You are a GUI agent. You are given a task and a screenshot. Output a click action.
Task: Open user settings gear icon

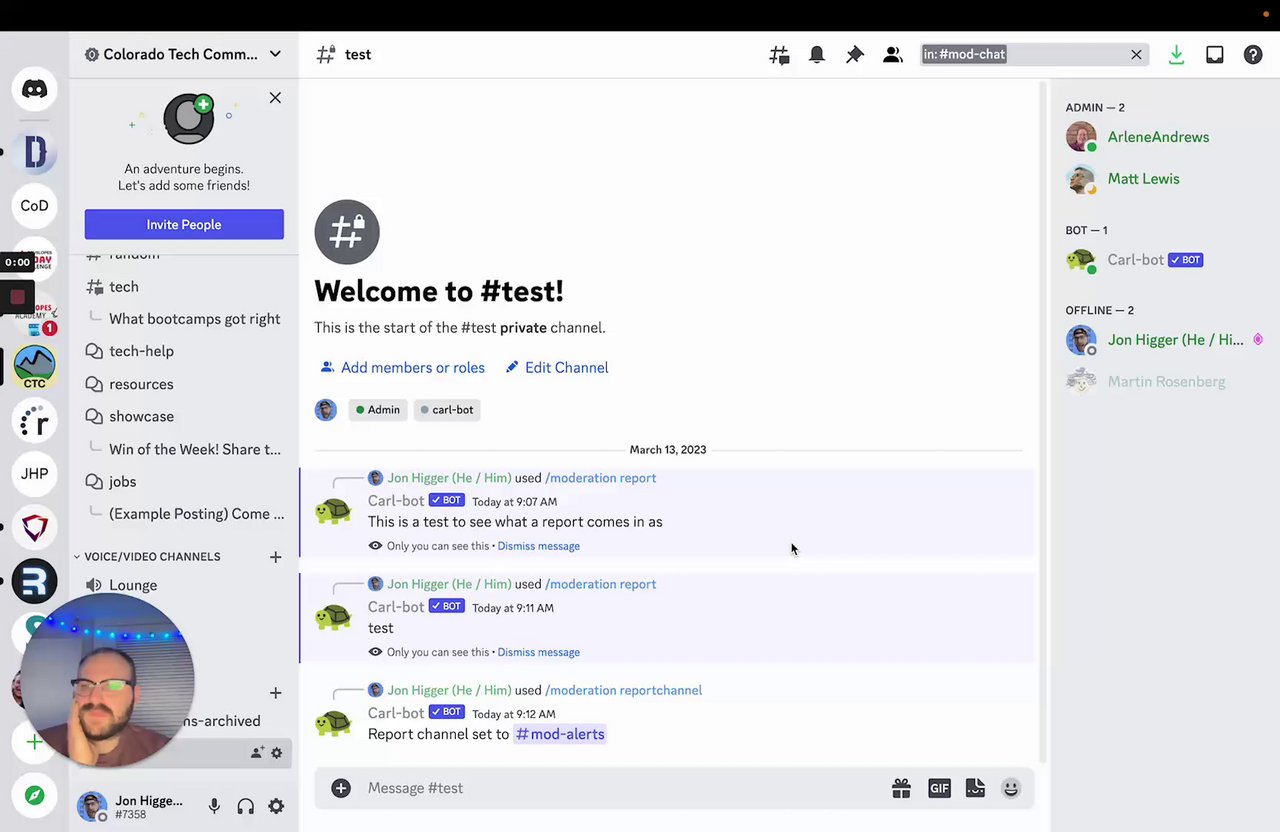click(276, 806)
